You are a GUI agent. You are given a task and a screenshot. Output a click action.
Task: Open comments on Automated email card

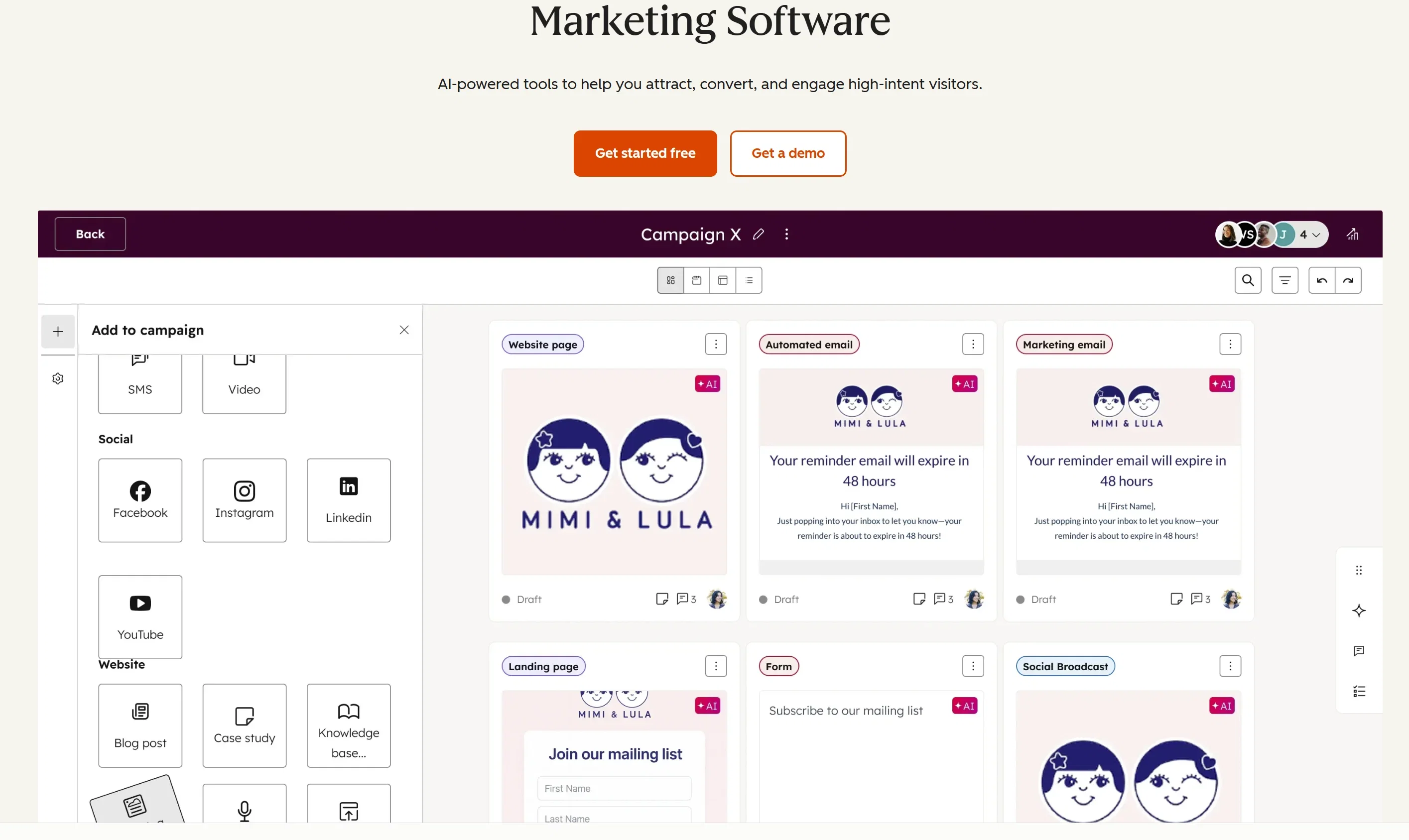point(943,599)
